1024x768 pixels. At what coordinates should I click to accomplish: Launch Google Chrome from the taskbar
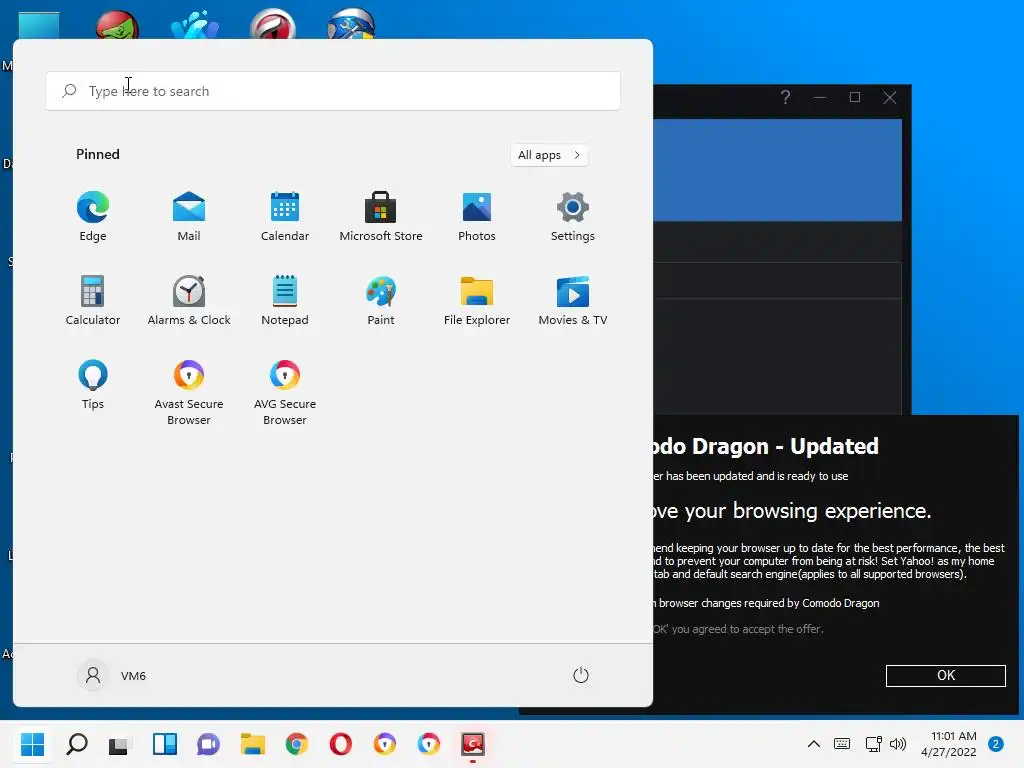coord(296,744)
